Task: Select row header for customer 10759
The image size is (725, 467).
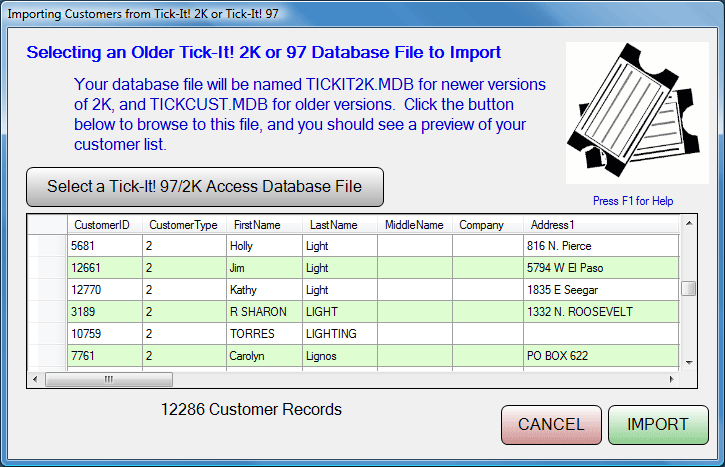Action: (x=48, y=334)
